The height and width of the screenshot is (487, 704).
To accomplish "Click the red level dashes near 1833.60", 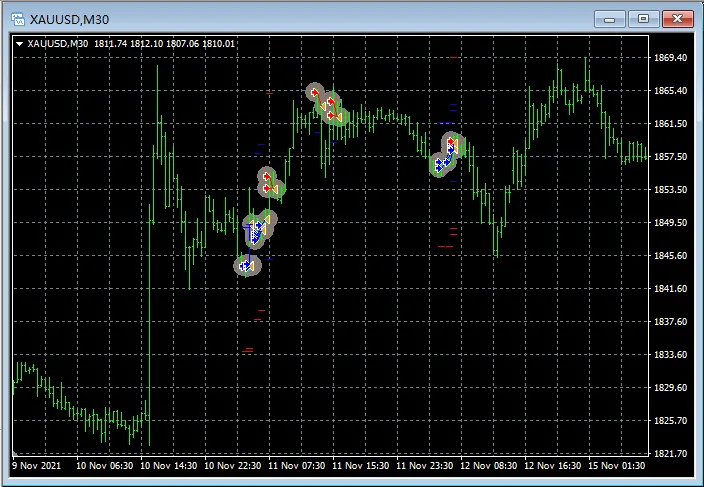I will coord(248,349).
